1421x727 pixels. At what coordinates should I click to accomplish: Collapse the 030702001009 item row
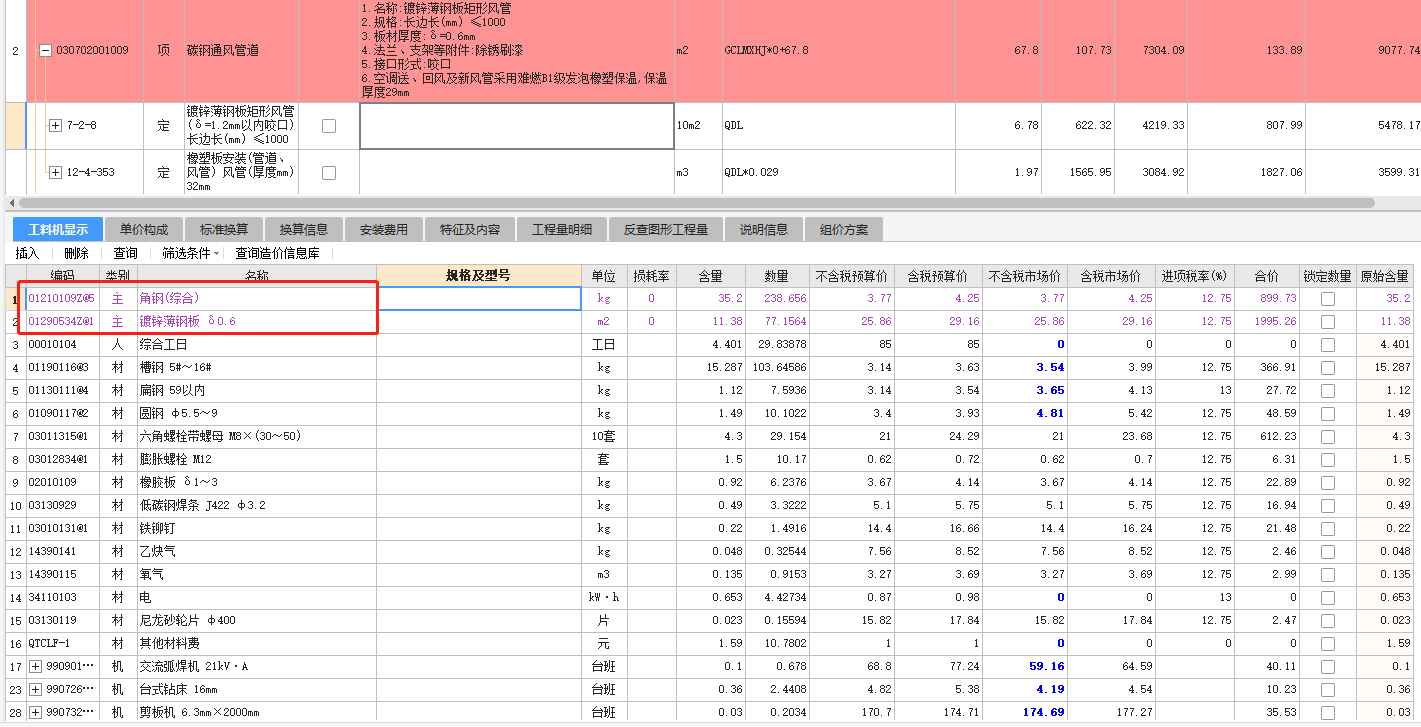coord(45,50)
